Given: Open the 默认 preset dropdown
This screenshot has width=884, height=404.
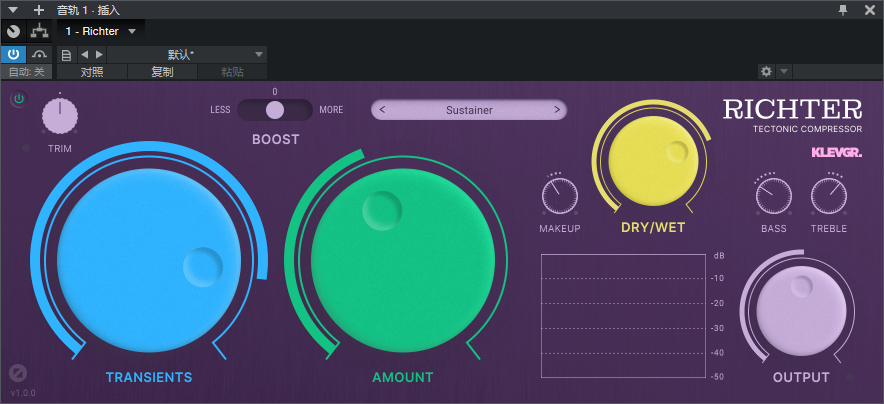Looking at the screenshot, I should tap(187, 55).
